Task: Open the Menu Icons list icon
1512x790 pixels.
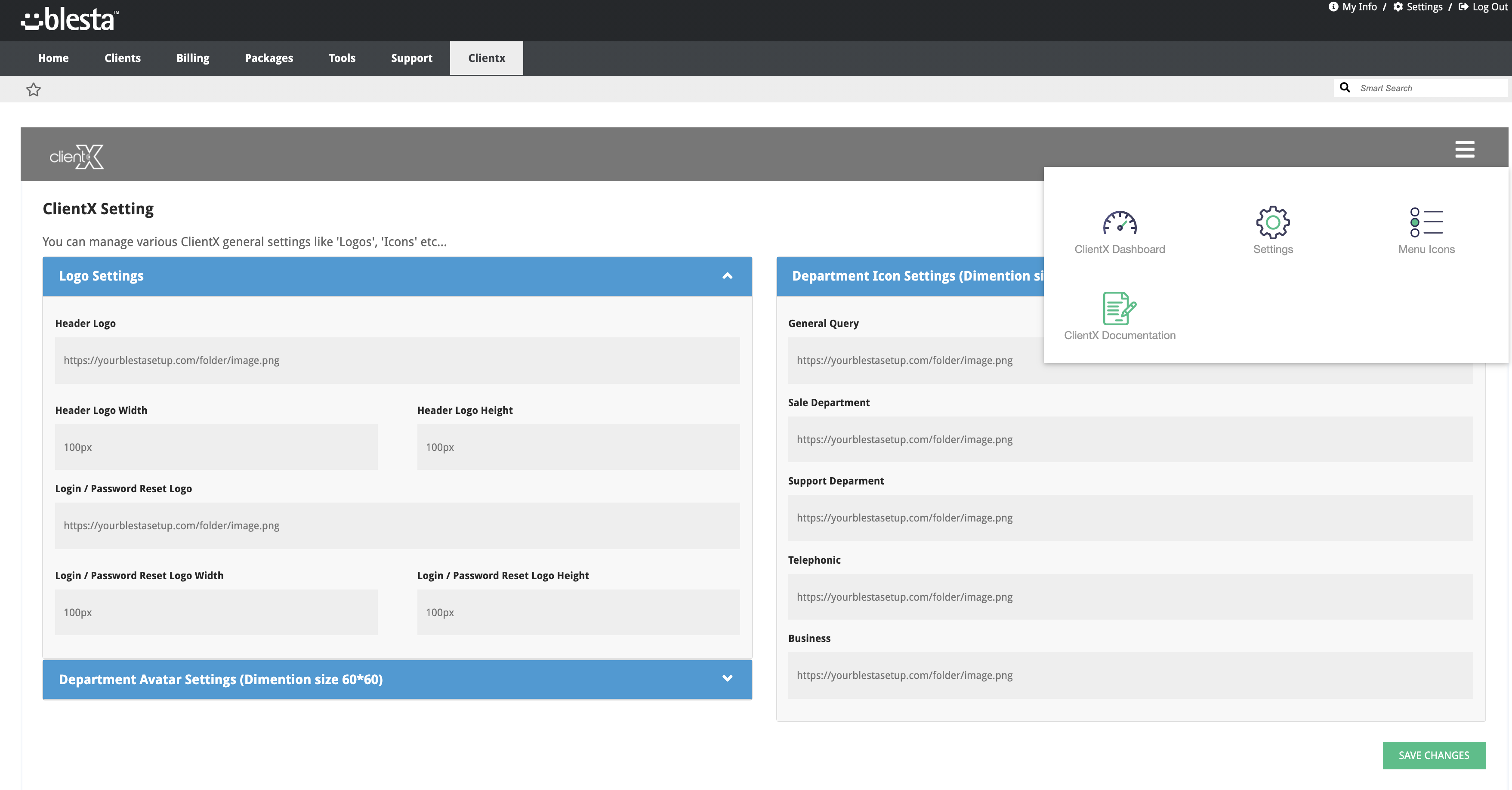Action: point(1426,222)
